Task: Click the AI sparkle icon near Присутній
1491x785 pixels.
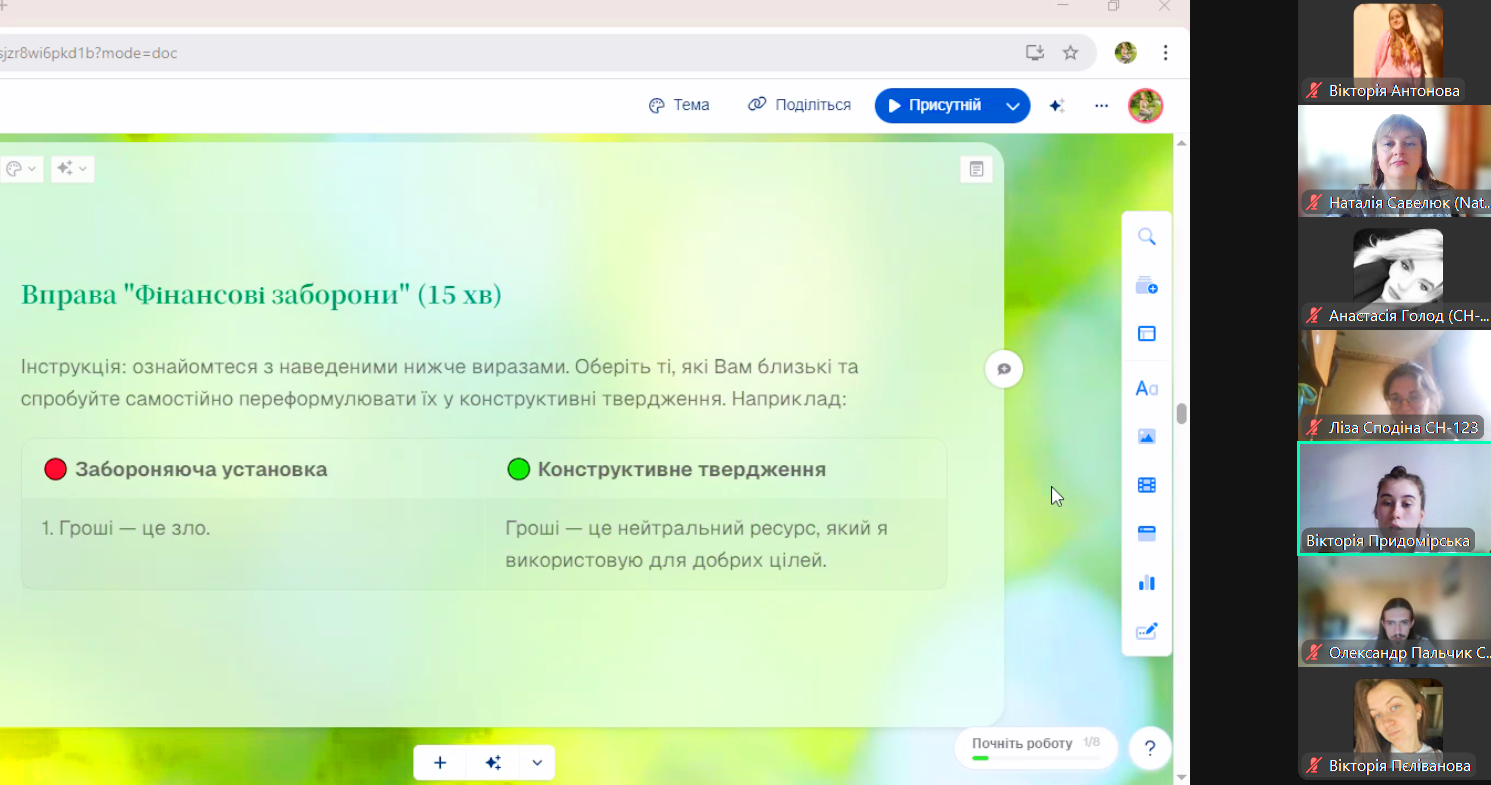Action: 1056,105
